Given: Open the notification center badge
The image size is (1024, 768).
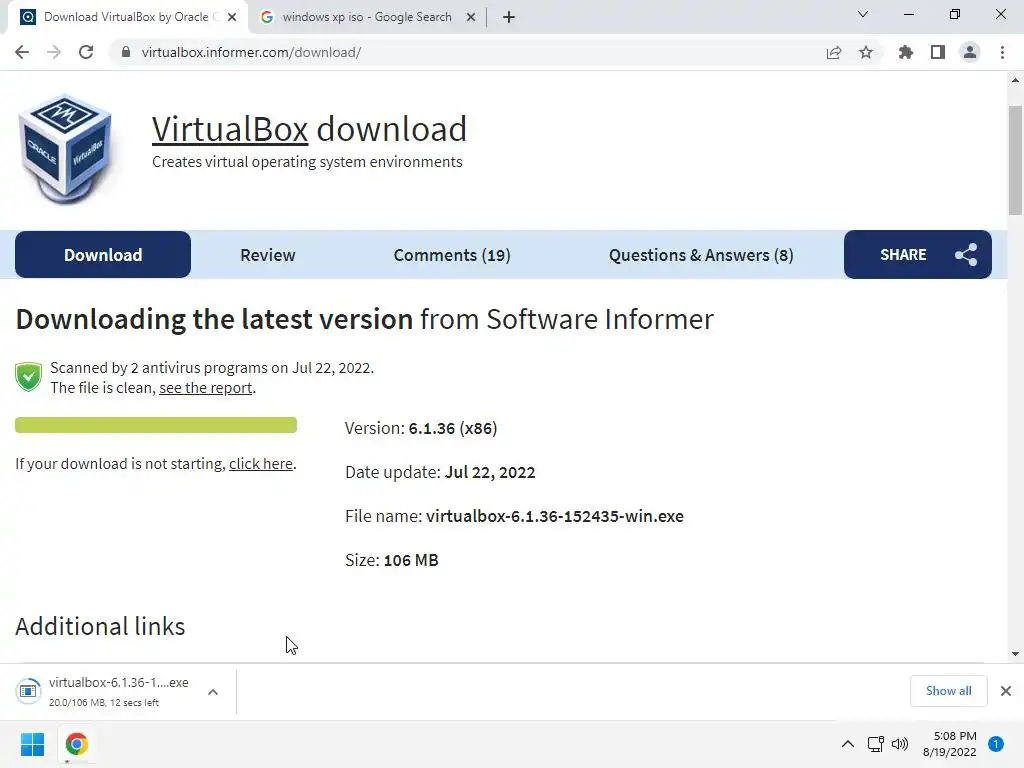Looking at the screenshot, I should (996, 744).
